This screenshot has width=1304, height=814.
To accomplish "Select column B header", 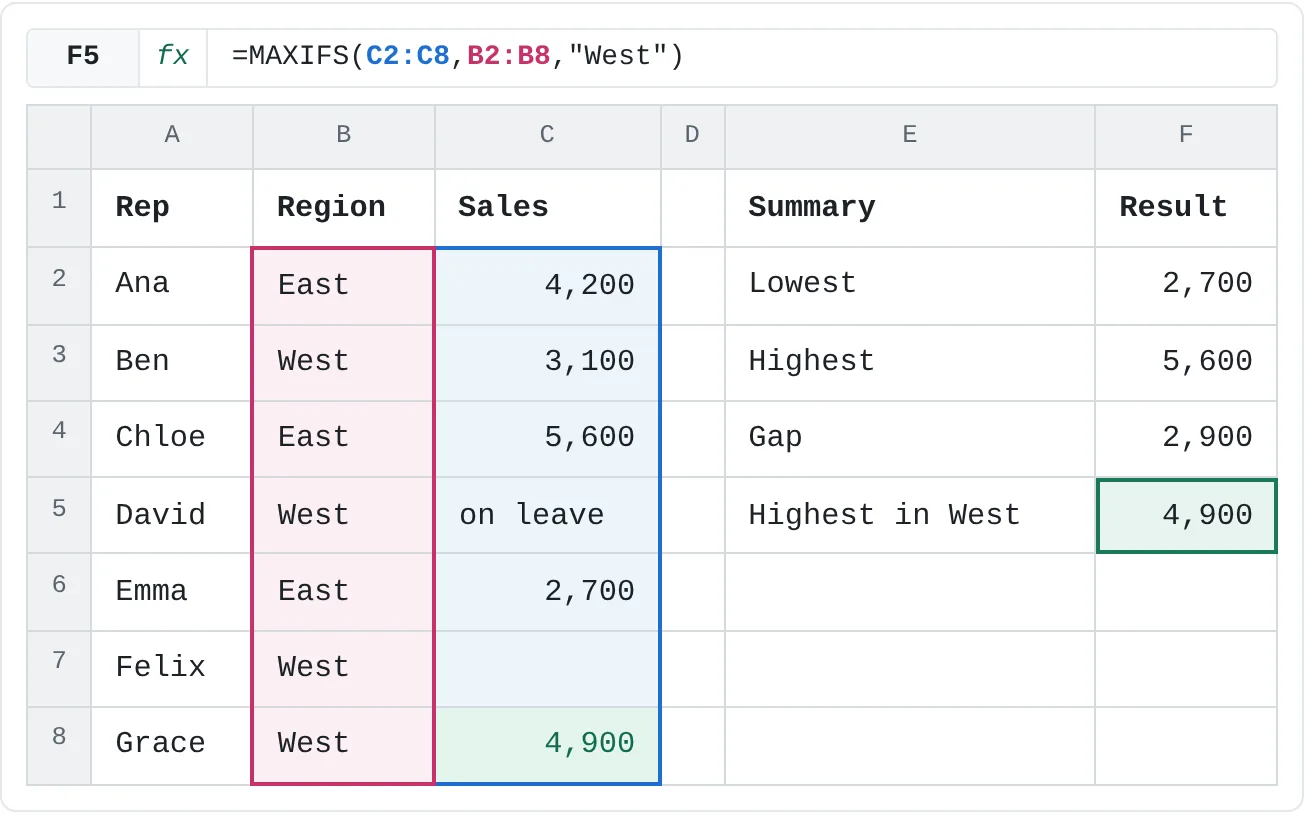I will (x=344, y=135).
